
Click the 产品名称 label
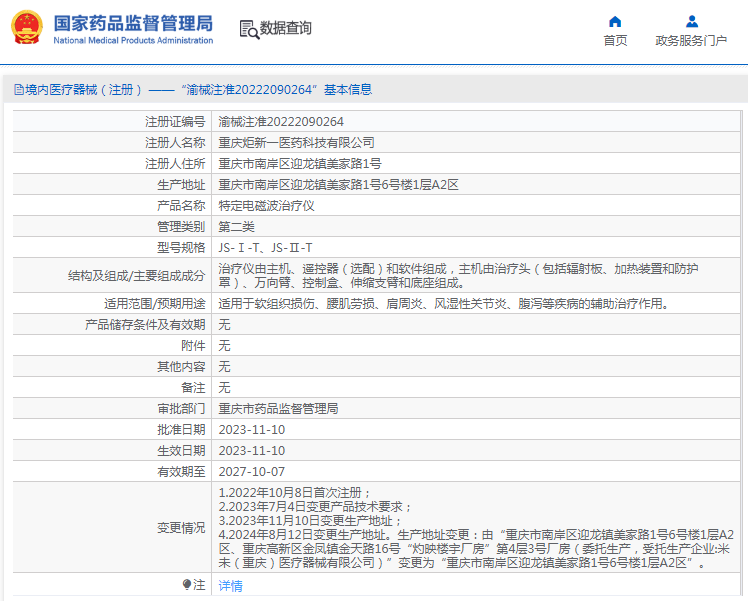(x=181, y=206)
